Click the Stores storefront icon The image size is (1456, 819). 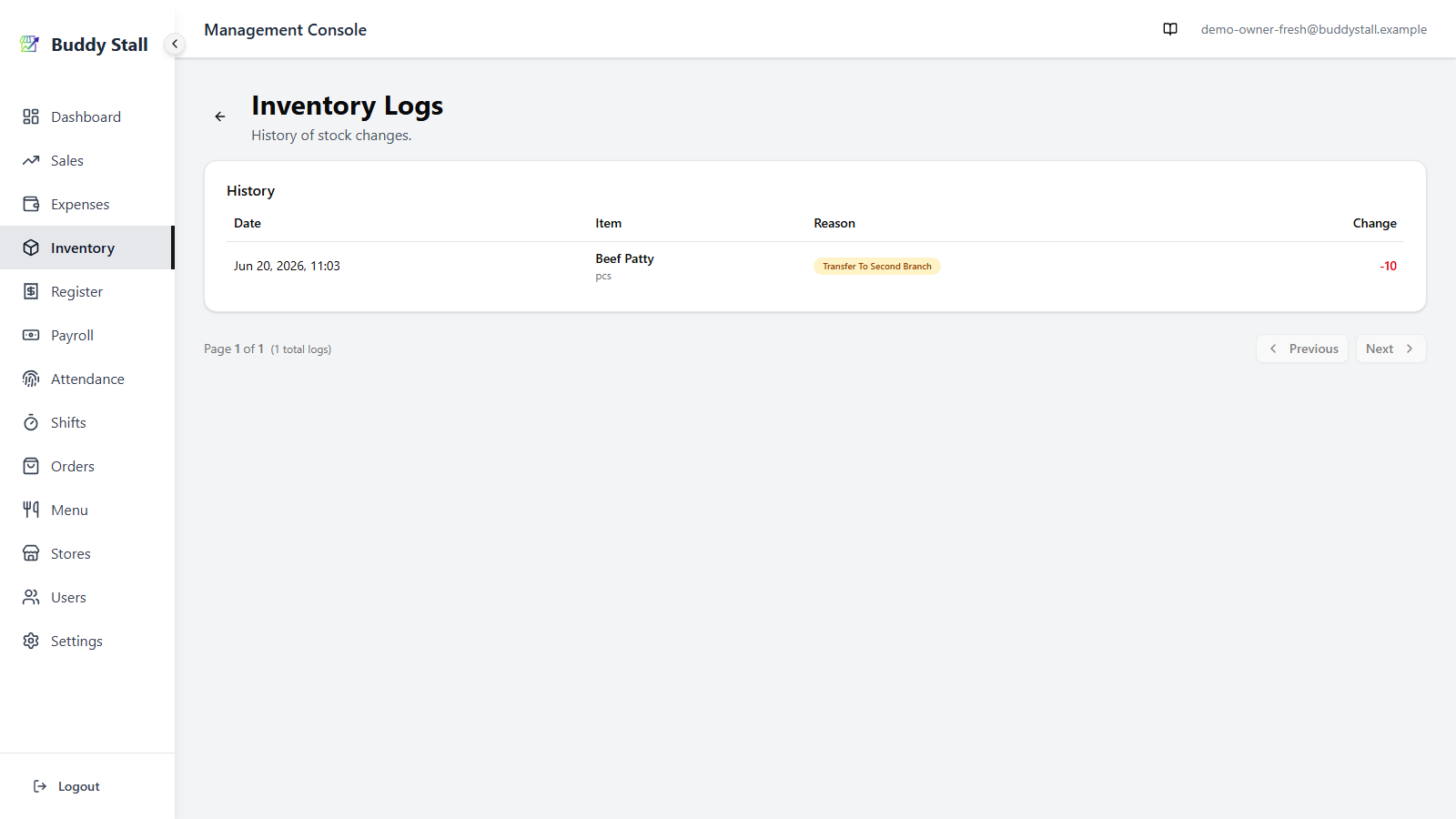[x=31, y=553]
